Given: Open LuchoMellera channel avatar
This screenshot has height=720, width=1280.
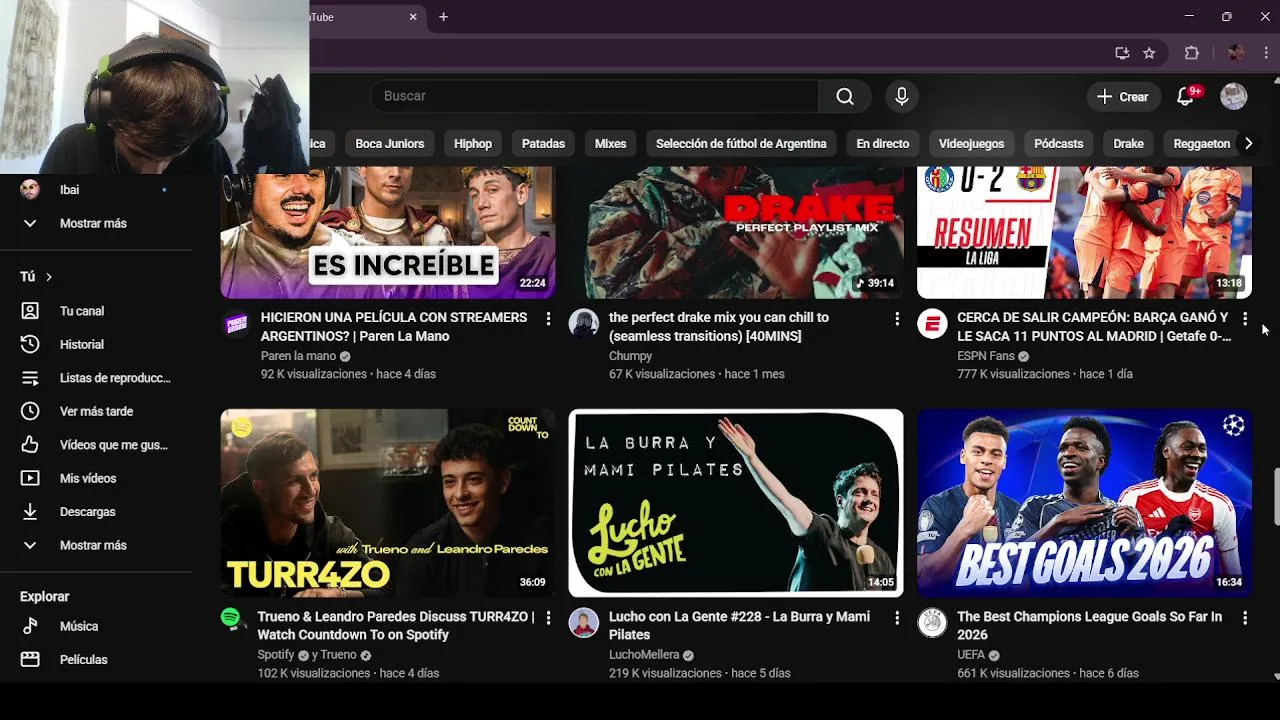Looking at the screenshot, I should point(584,623).
